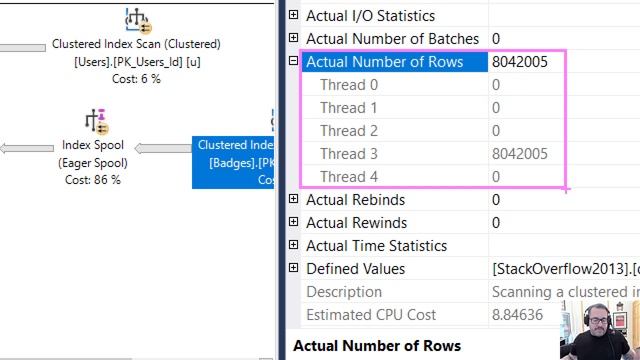Click the webcam video overlay thumbnail

pyautogui.click(x=600, y=330)
